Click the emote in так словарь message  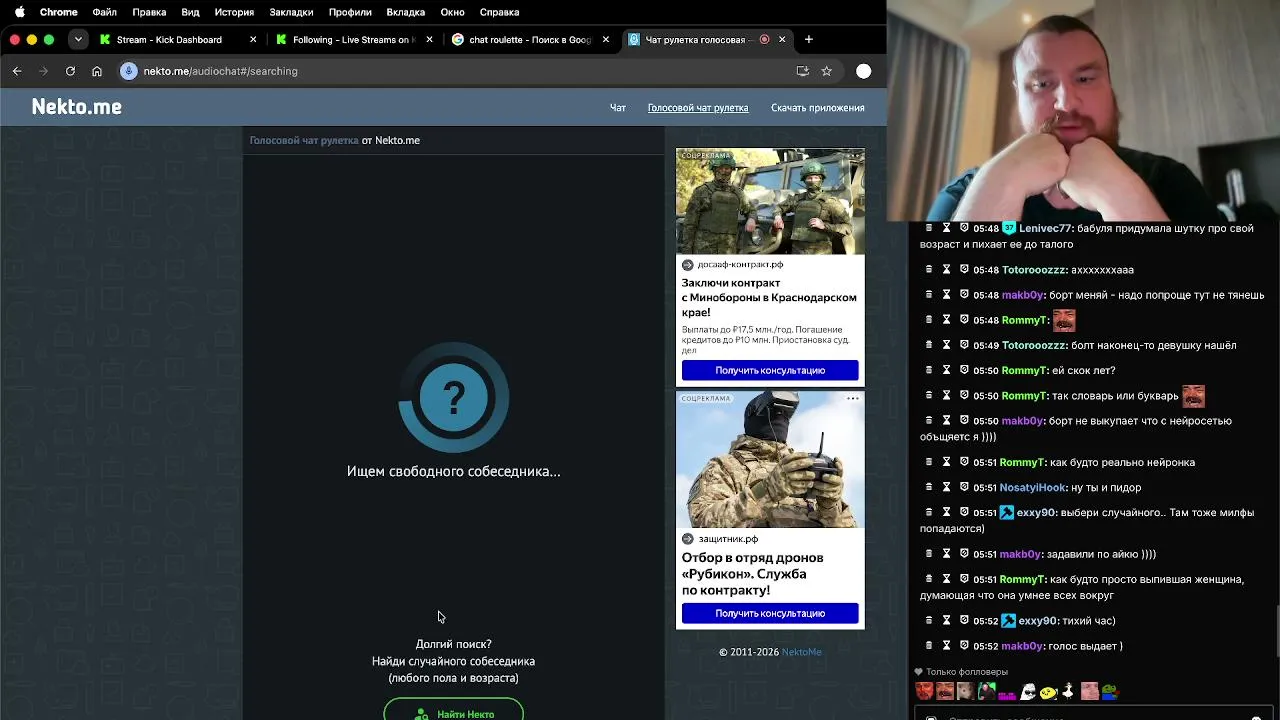pos(1193,396)
